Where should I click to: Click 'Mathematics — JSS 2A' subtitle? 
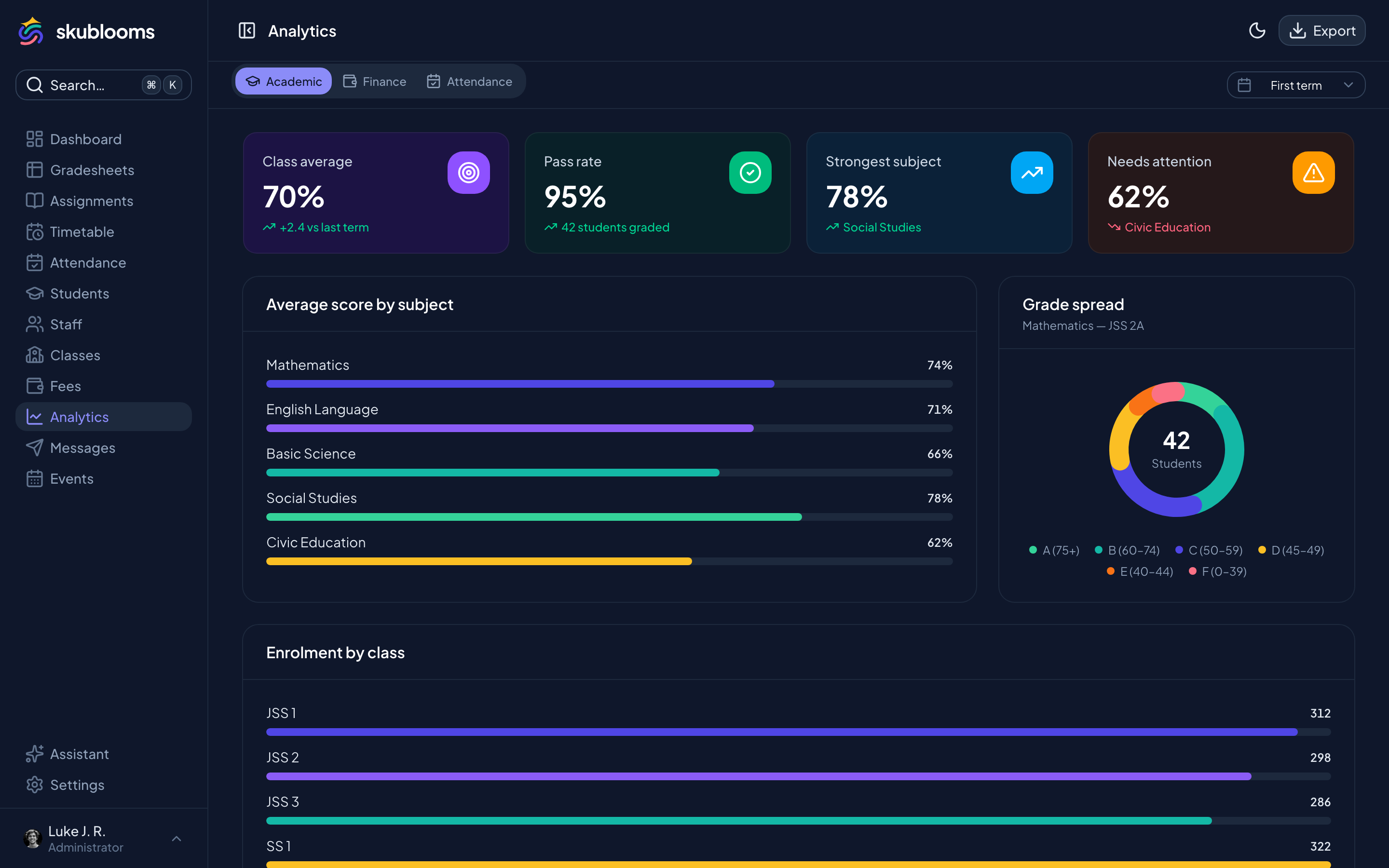coord(1083,325)
